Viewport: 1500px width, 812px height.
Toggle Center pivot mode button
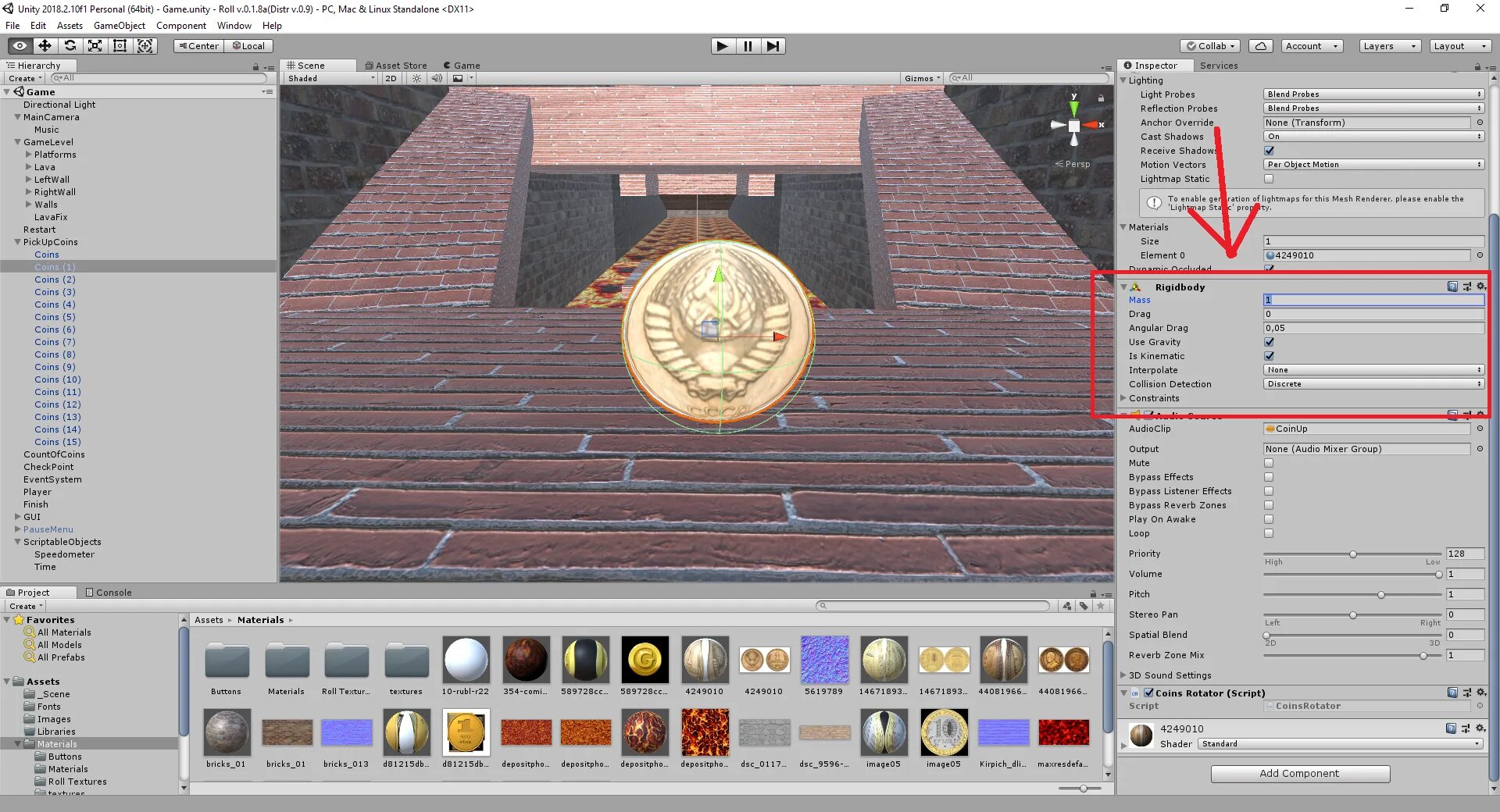(198, 46)
